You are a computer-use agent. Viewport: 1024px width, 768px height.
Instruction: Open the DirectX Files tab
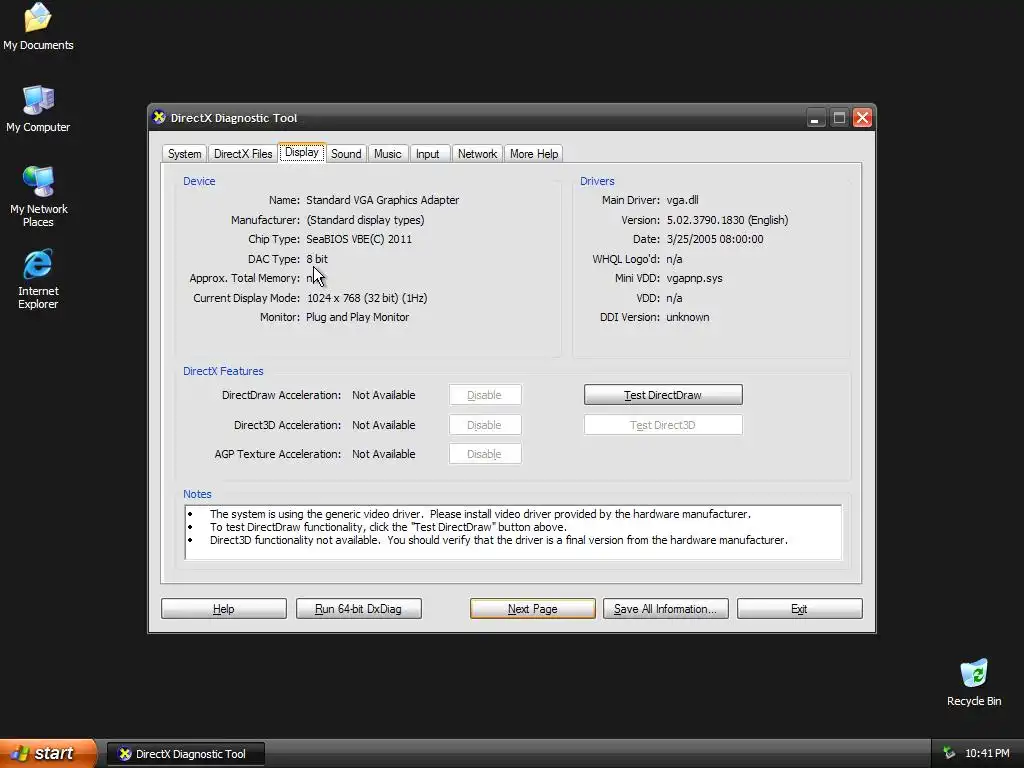(x=243, y=153)
